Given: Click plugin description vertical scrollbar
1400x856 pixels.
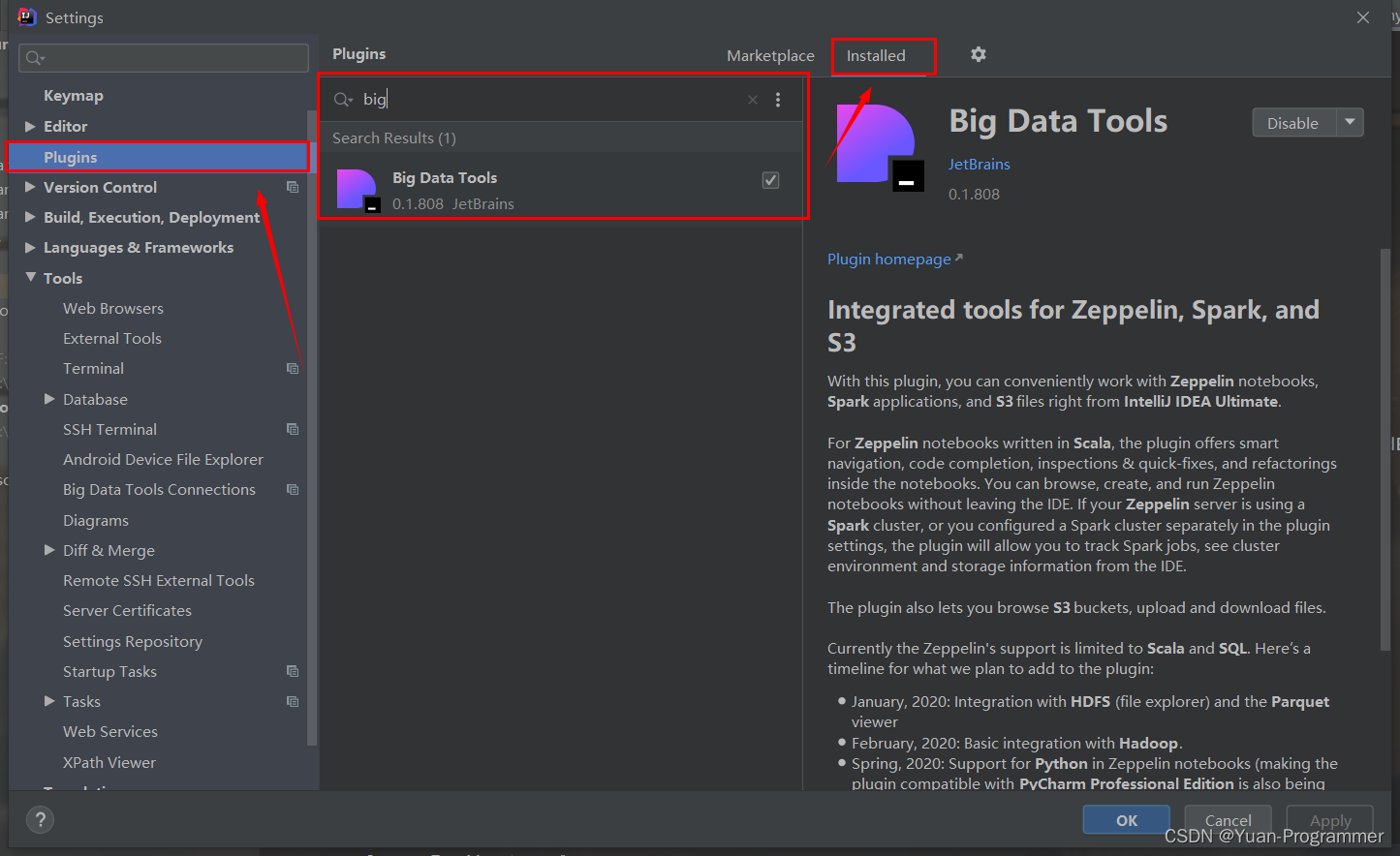Looking at the screenshot, I should tap(1385, 450).
